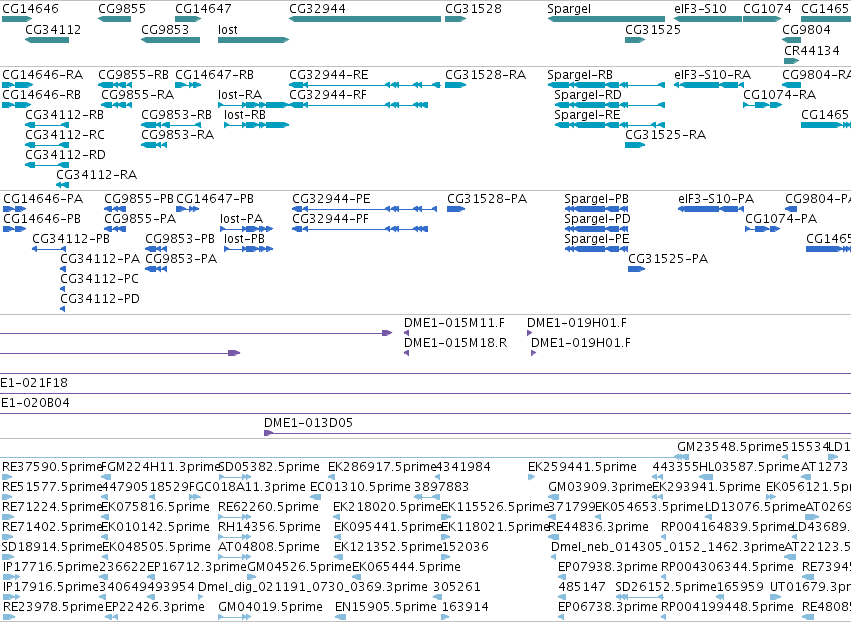Click the lost-RA transcript label
This screenshot has height=622, width=851.
tap(240, 94)
